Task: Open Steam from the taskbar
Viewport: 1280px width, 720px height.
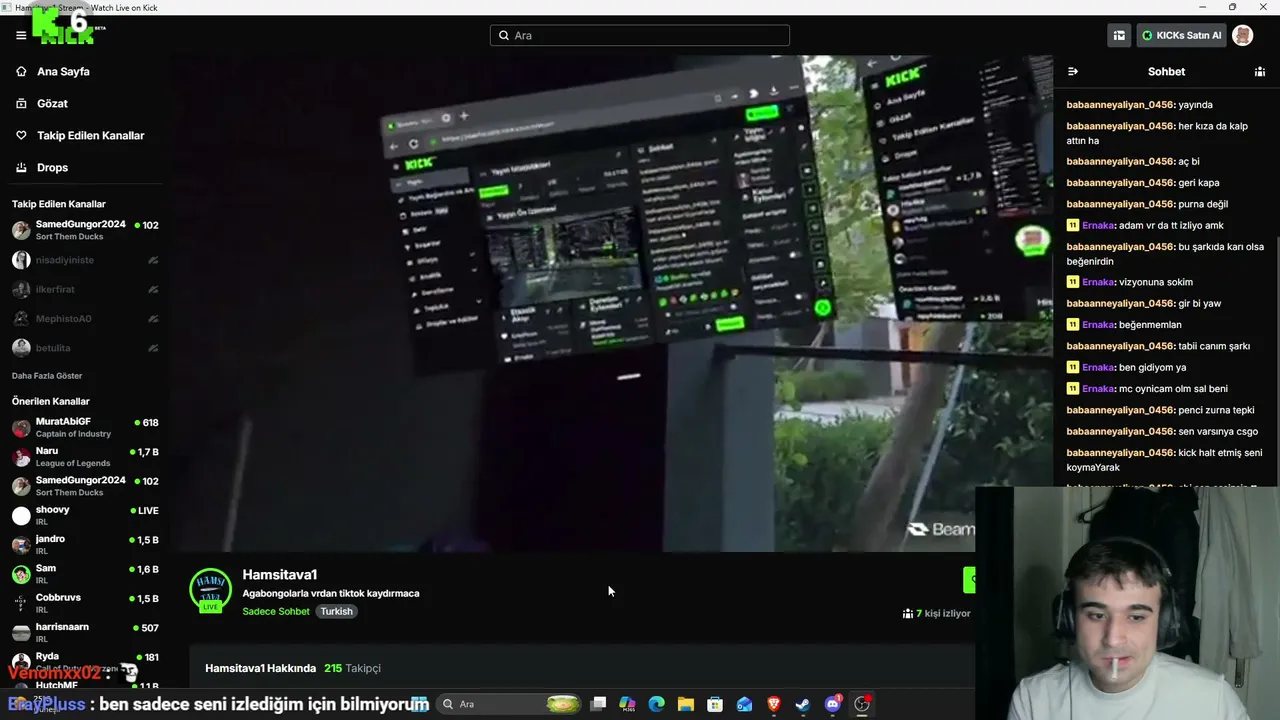Action: click(803, 704)
